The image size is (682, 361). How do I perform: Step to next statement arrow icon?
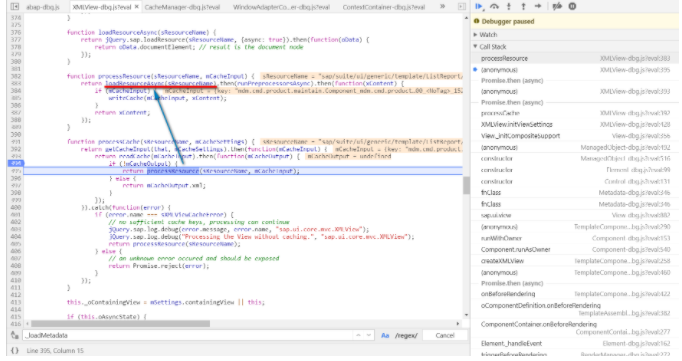point(538,6)
